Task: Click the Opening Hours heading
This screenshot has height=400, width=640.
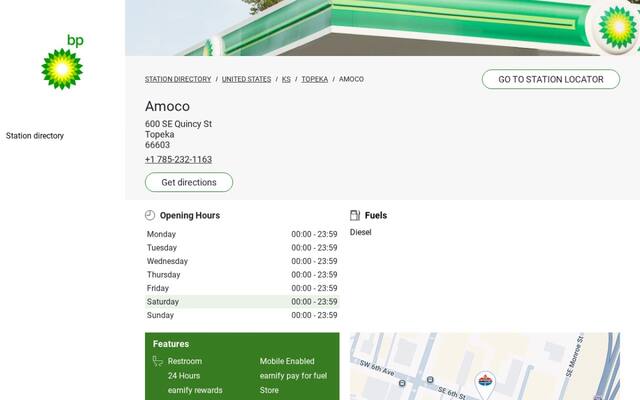Action: click(x=190, y=216)
